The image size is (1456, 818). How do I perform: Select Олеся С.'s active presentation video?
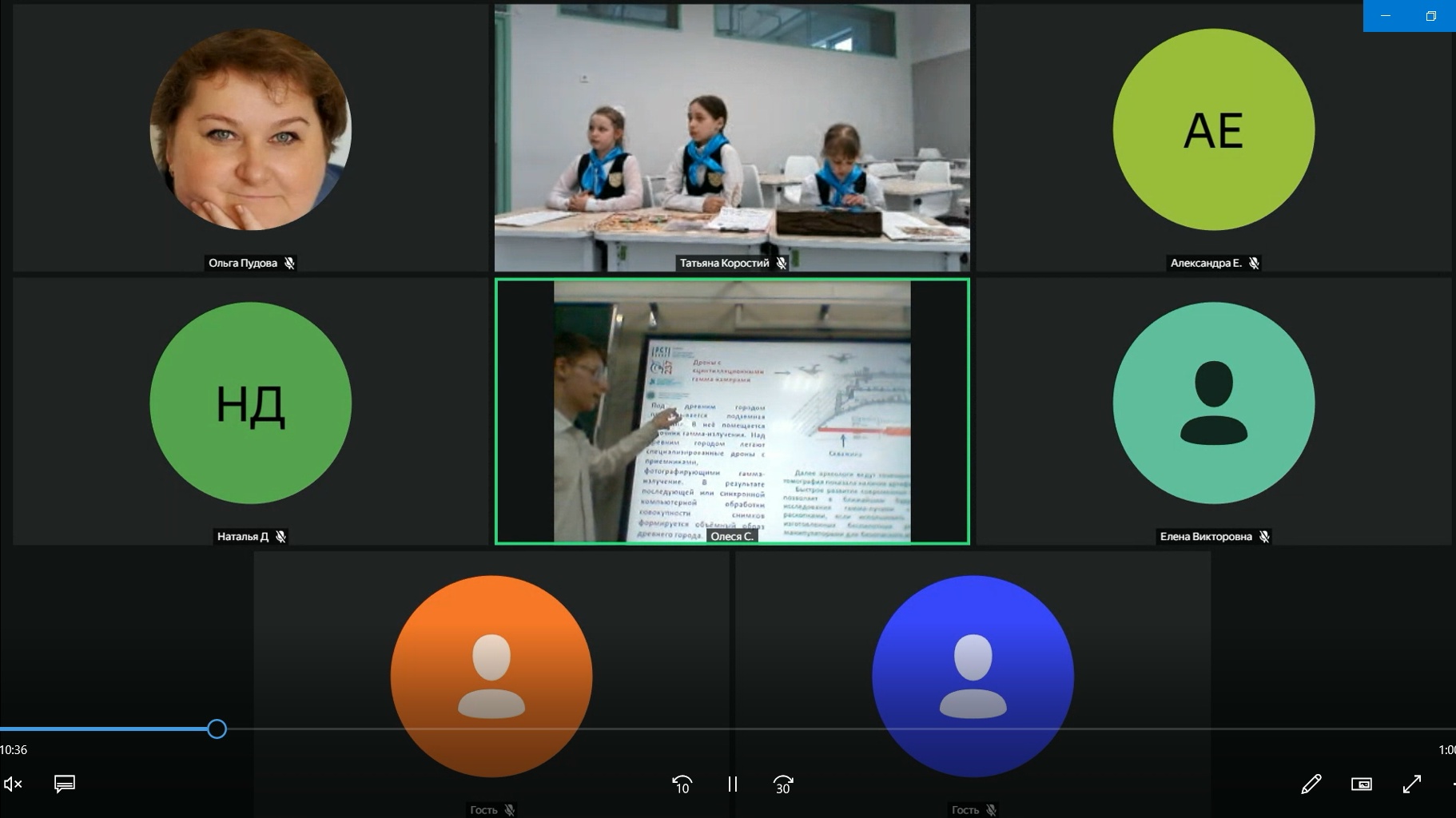[x=732, y=410]
